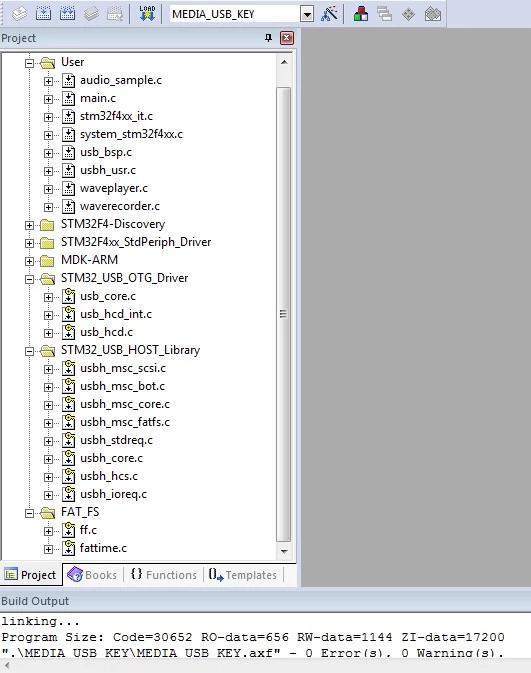The image size is (531, 673).
Task: Open Target Options magic wand icon
Action: click(x=329, y=14)
